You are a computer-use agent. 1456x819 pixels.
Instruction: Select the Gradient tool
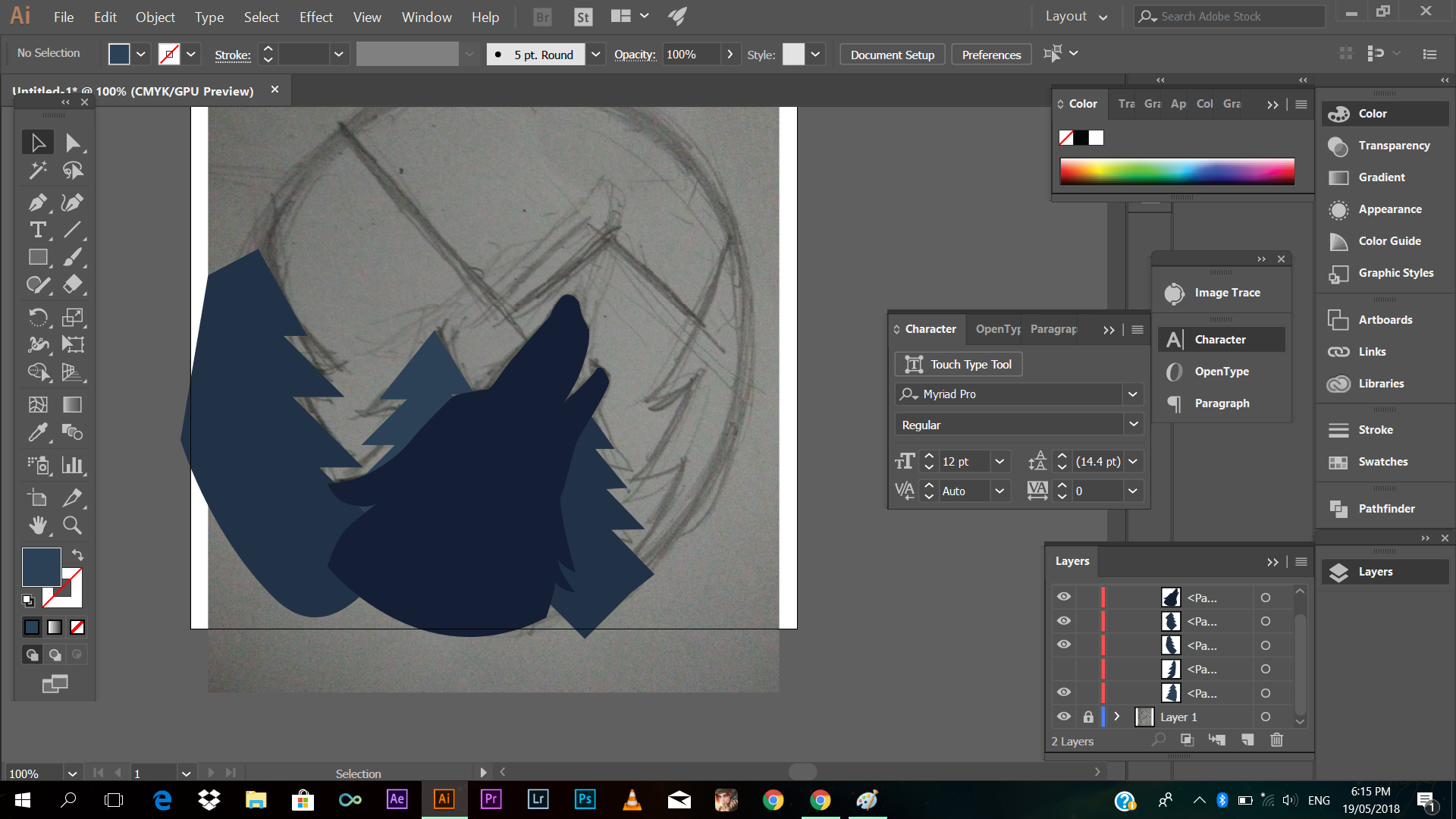(x=73, y=404)
